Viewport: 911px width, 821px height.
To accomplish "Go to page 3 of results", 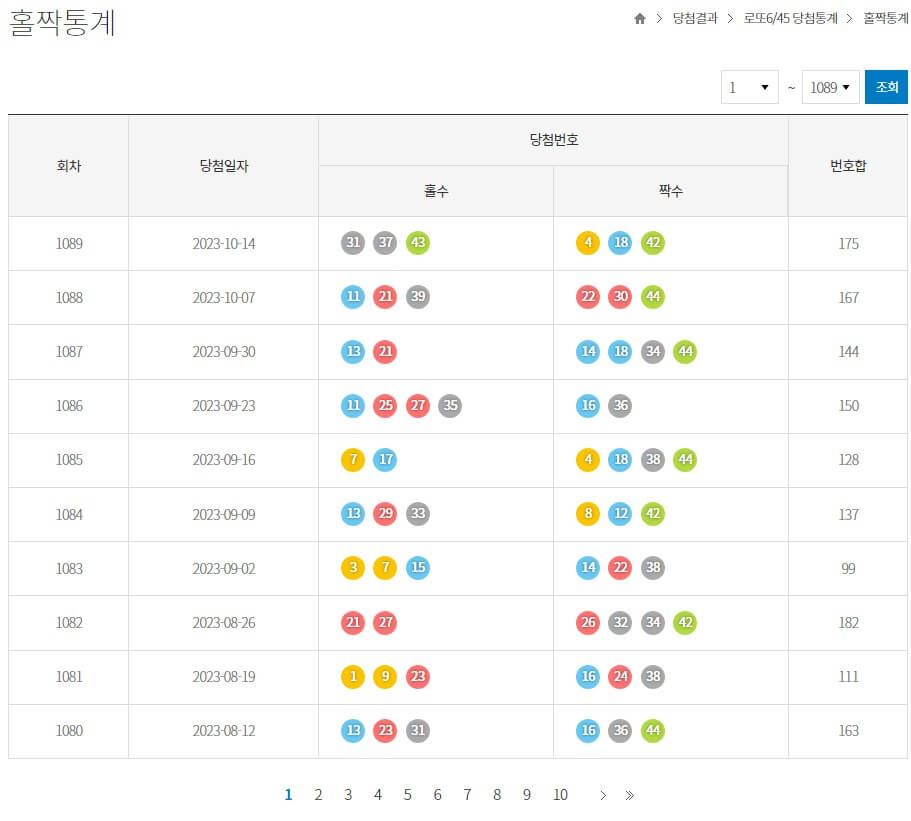I will click(347, 795).
